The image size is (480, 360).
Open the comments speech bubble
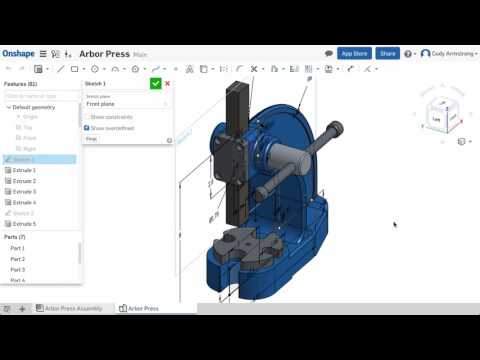click(x=329, y=54)
